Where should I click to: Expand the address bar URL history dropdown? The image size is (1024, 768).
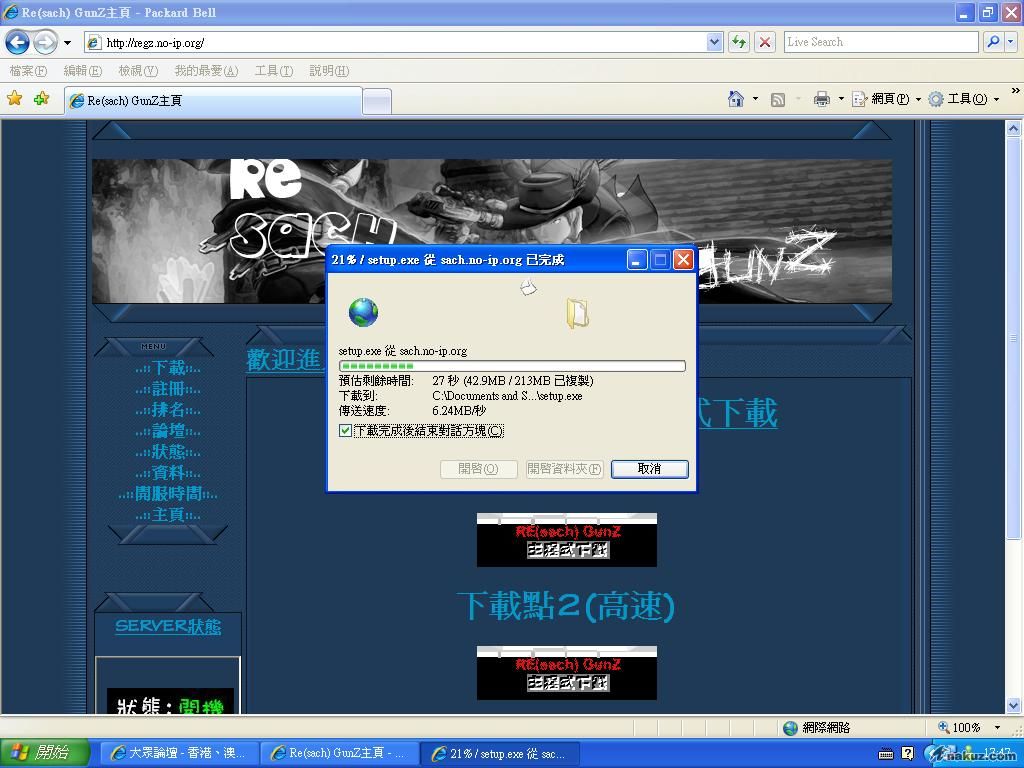pyautogui.click(x=714, y=43)
